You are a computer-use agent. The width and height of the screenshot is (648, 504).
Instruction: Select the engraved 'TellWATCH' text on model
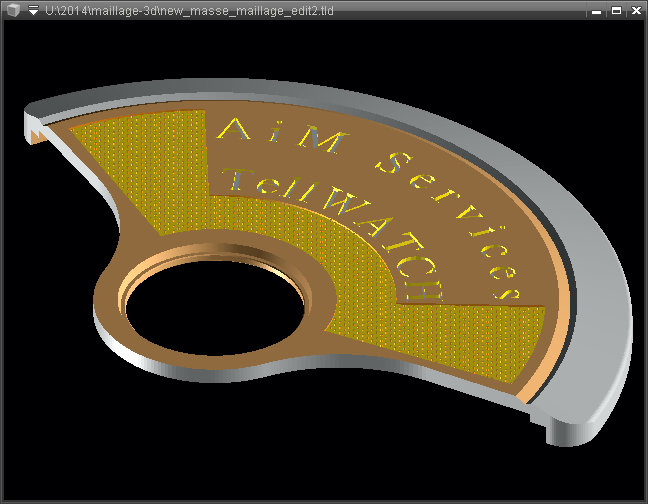coord(333,233)
